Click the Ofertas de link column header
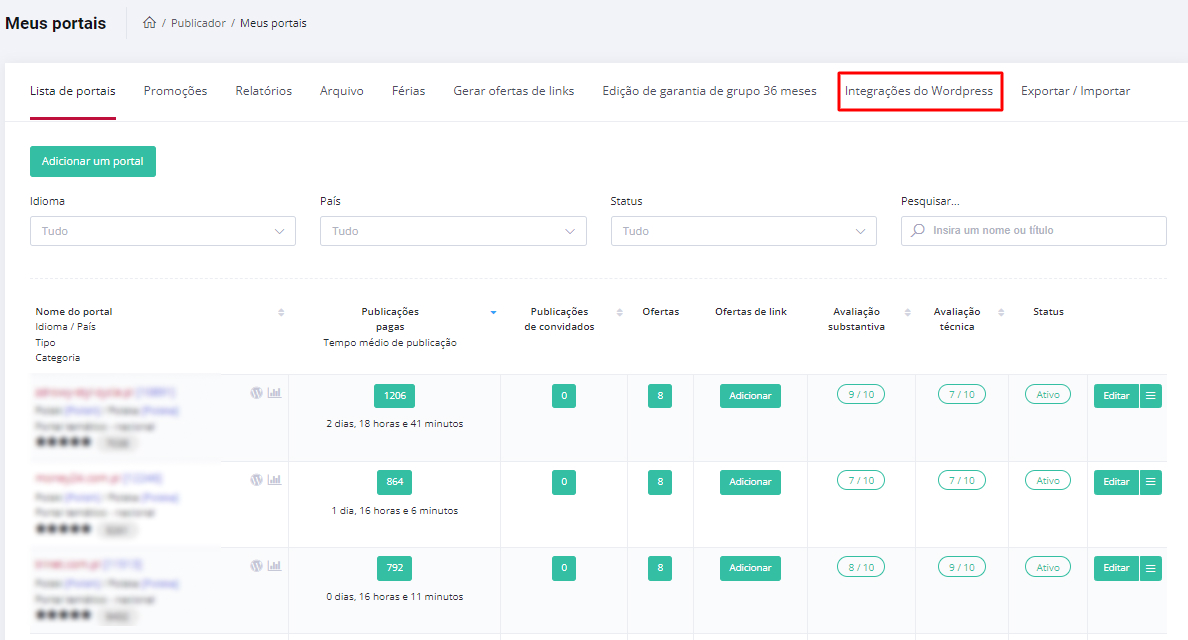Screen dimensions: 1188x640 click(751, 312)
